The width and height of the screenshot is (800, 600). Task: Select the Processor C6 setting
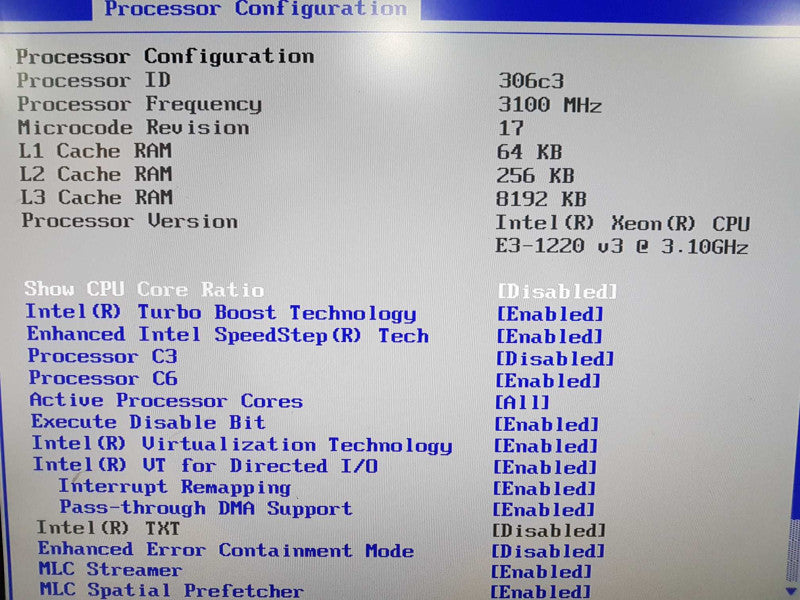(103, 378)
